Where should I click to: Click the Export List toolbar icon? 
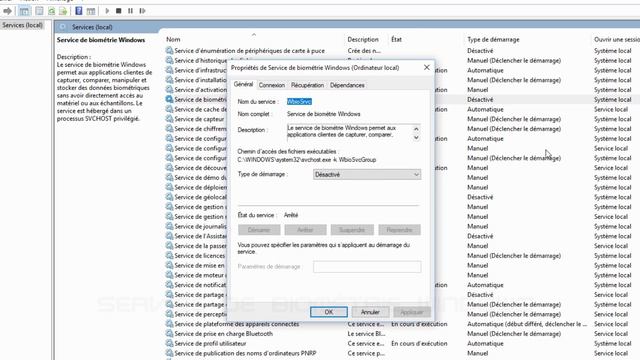coord(63,11)
